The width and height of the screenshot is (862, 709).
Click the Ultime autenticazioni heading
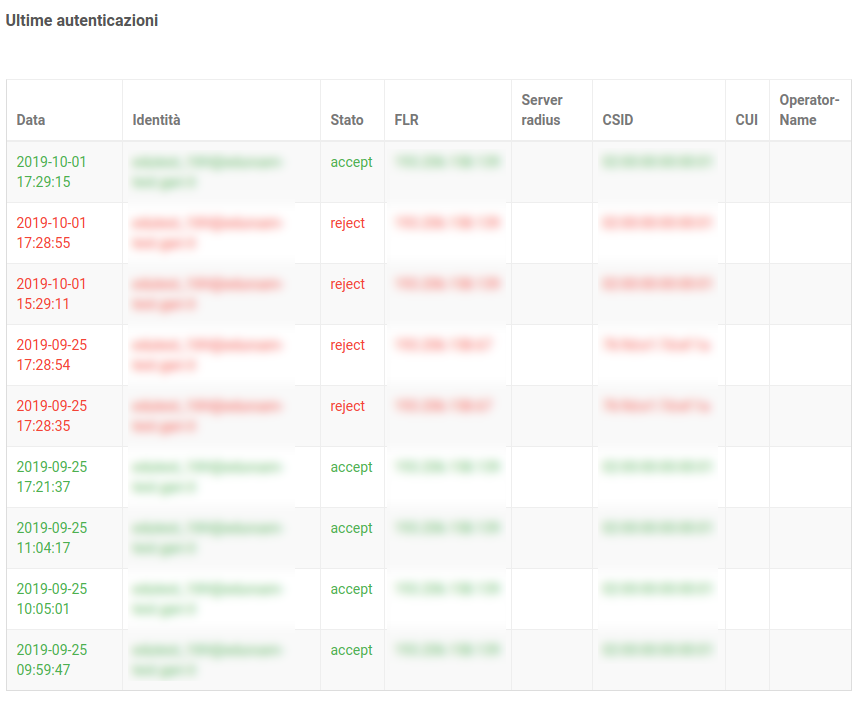(82, 20)
